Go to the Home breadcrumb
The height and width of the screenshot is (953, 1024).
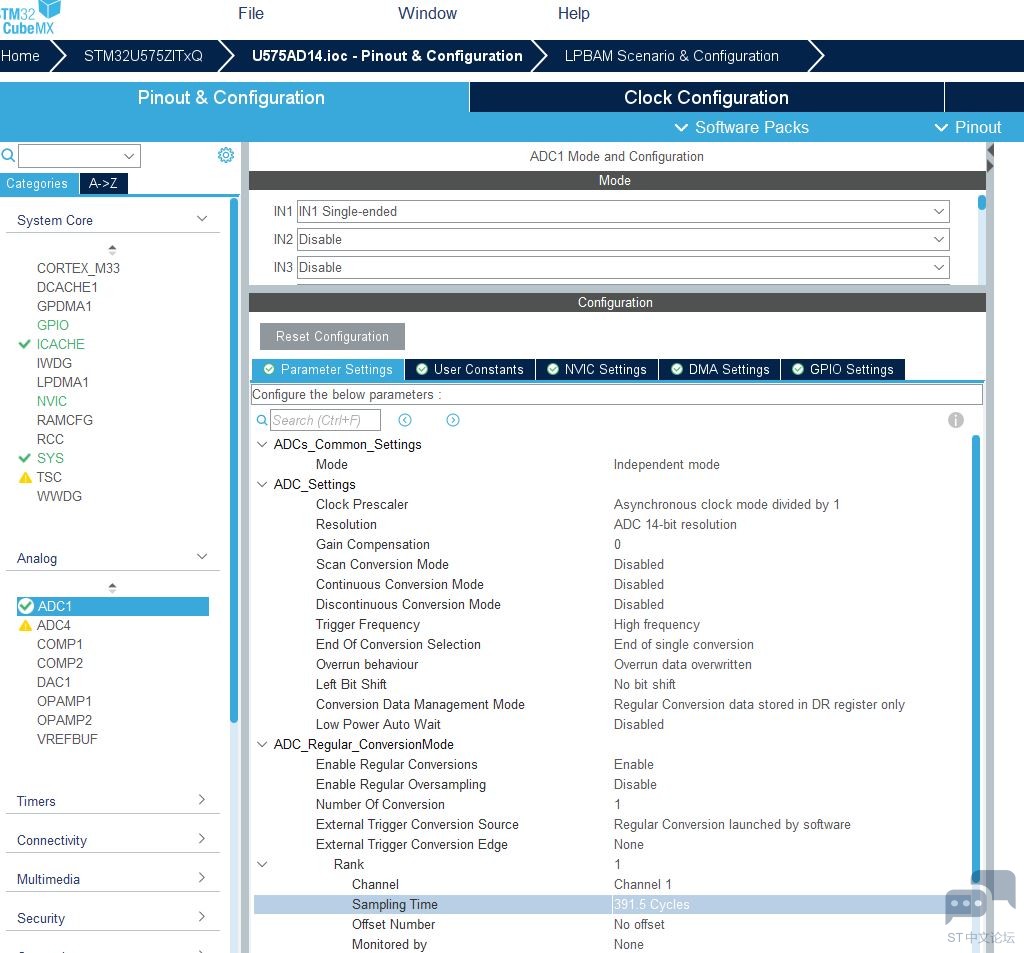[x=20, y=56]
